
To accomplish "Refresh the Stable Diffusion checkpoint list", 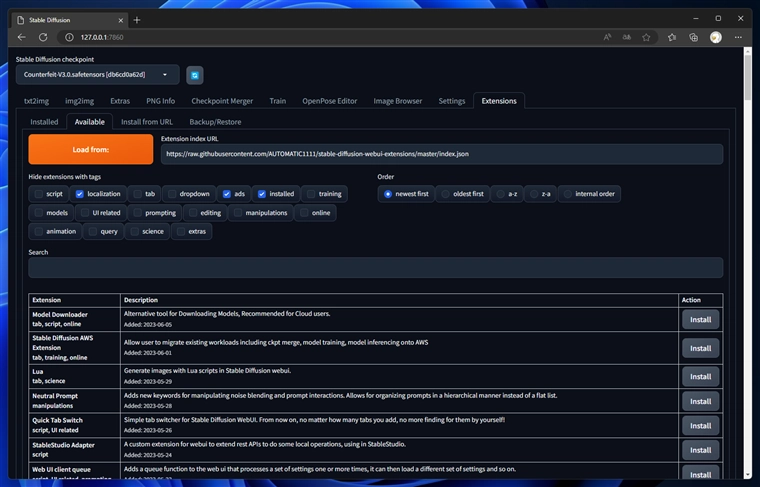I will [x=194, y=75].
